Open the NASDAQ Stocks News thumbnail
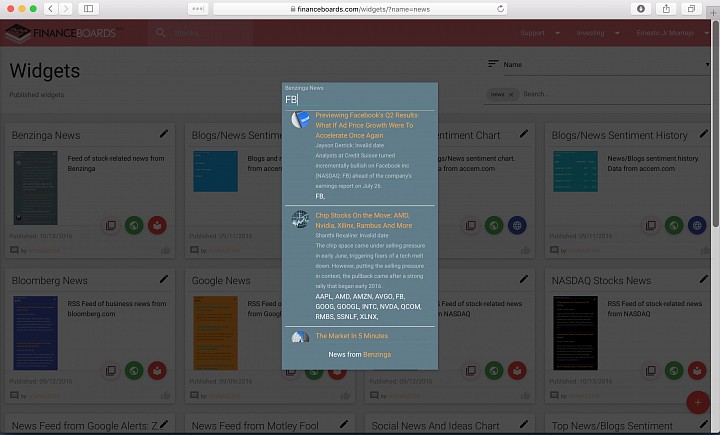720x435 pixels. pyautogui.click(x=575, y=333)
